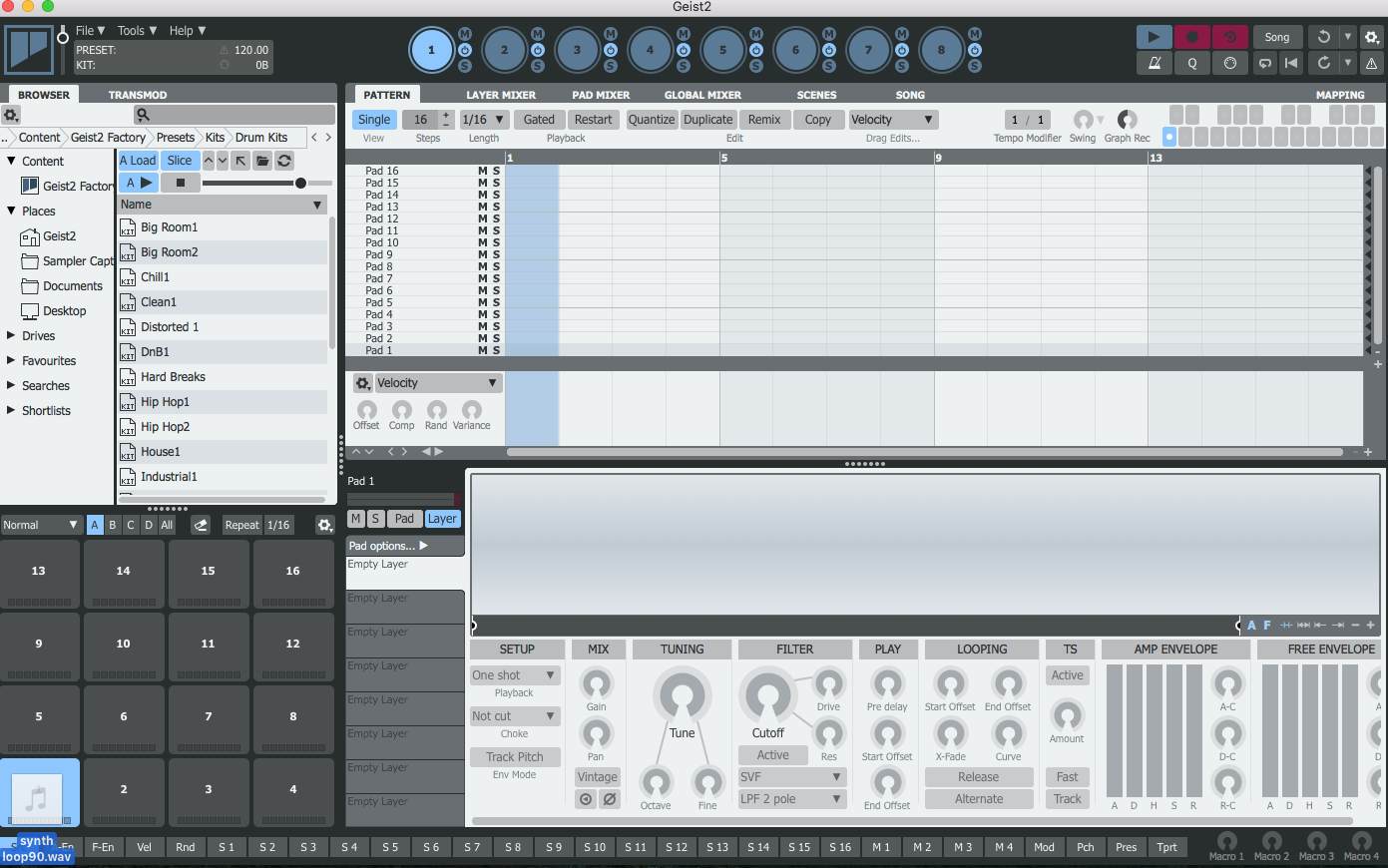Select engine 5 circle button
This screenshot has height=868, width=1388.
coord(723,50)
